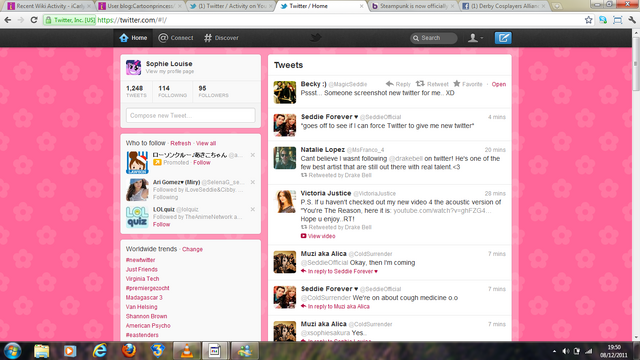Open Chrome wrench settings menu
This screenshot has height=360, width=640.
pos(632,20)
